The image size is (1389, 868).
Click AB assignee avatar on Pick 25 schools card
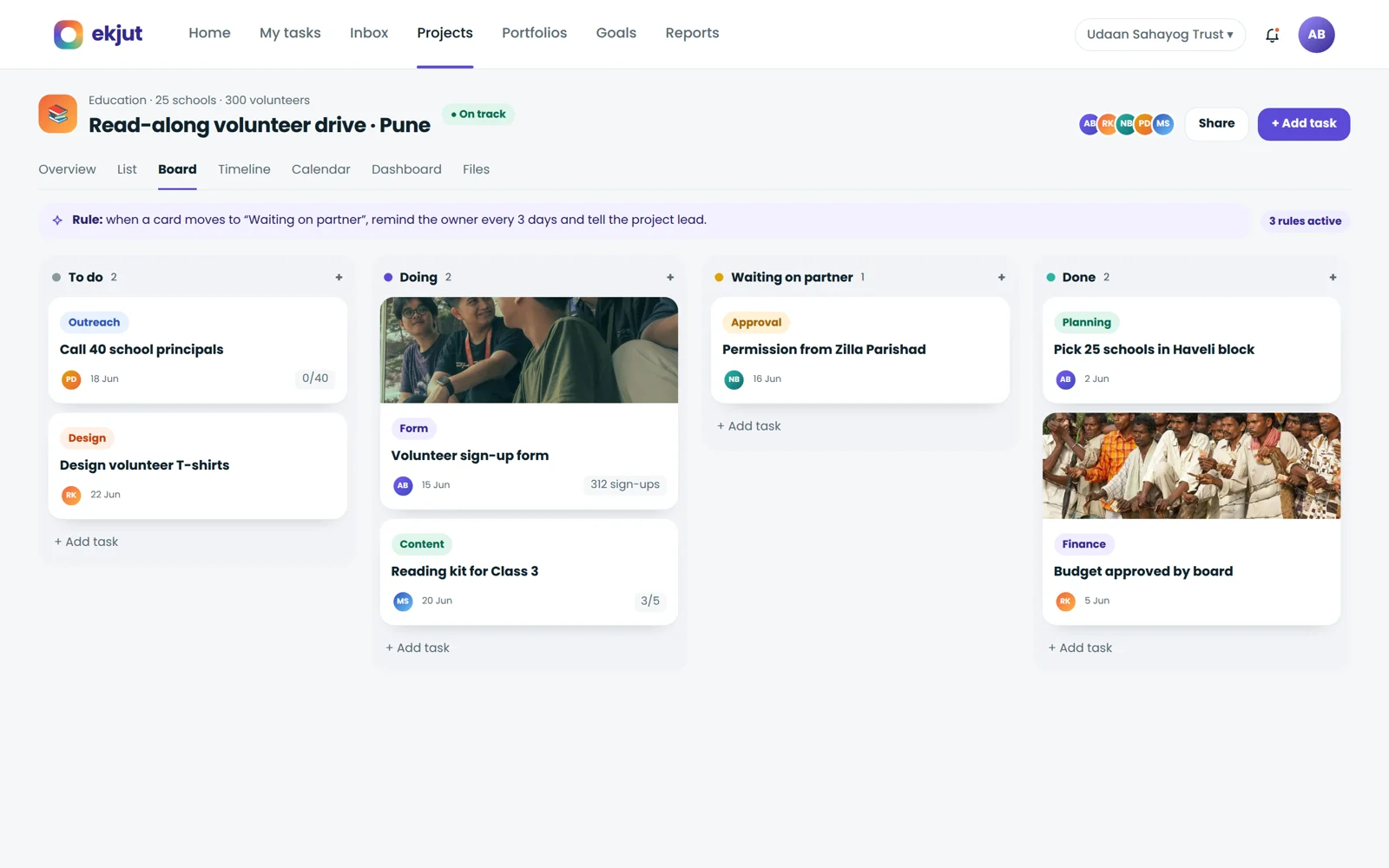click(x=1065, y=379)
